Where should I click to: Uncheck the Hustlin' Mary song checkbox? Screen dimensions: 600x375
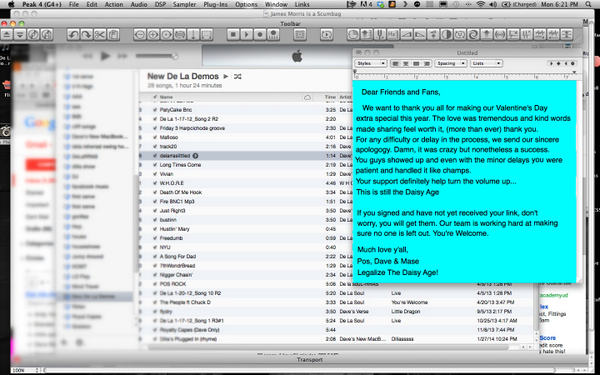(x=155, y=229)
